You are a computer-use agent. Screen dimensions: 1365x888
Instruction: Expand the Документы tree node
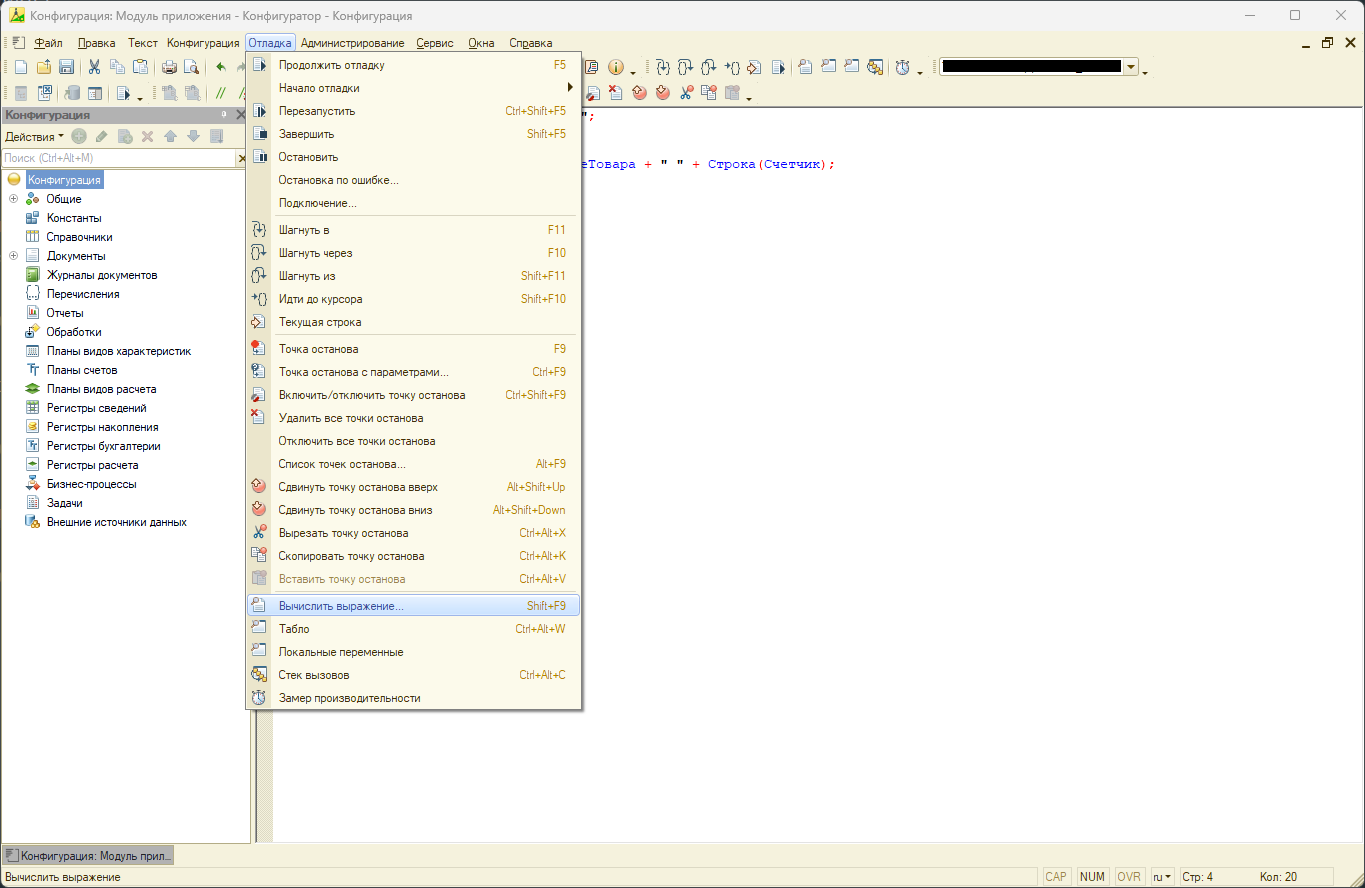(x=13, y=256)
